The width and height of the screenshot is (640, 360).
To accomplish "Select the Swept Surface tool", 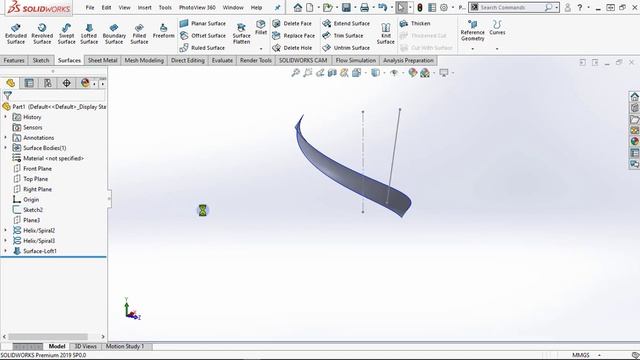I will click(x=66, y=33).
